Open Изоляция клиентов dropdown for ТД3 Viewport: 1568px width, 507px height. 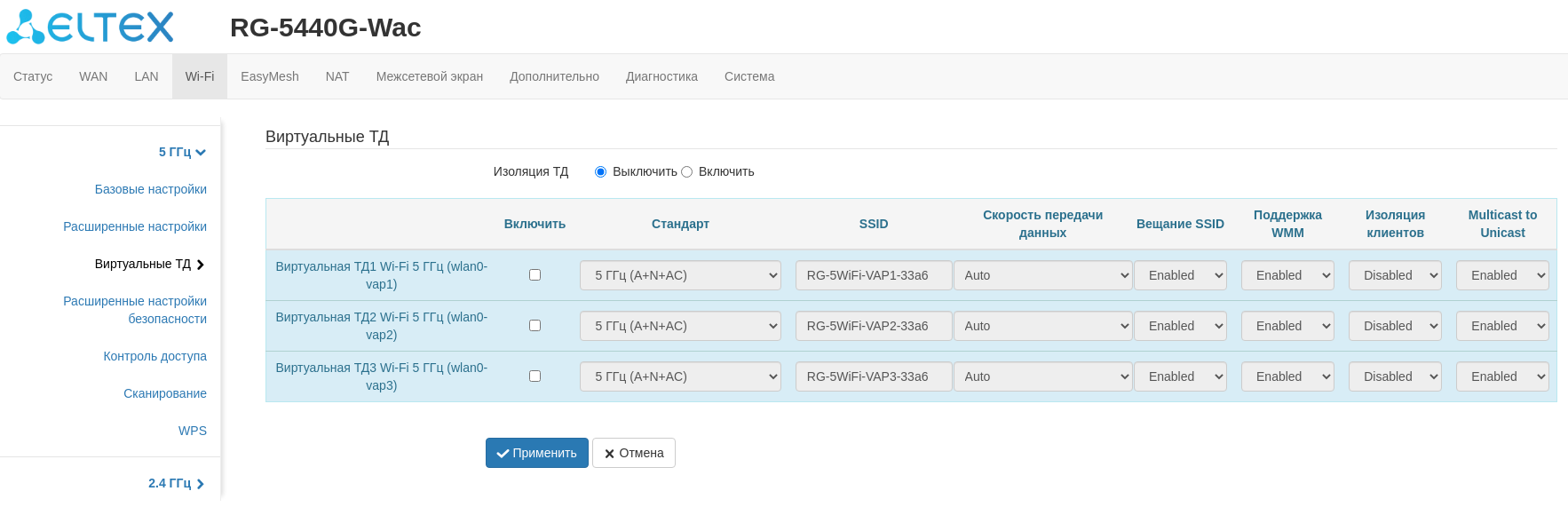click(x=1395, y=376)
